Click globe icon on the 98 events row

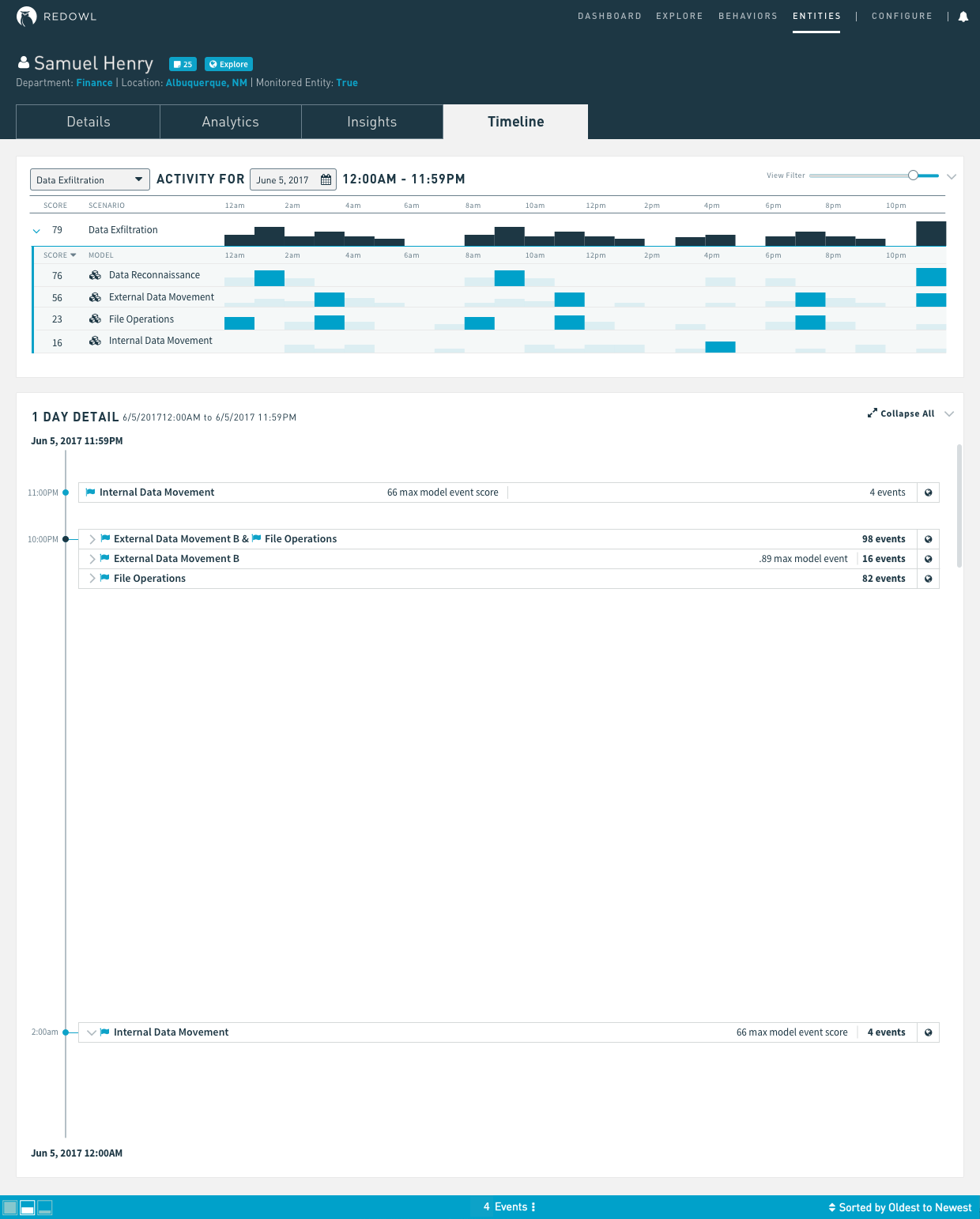point(928,539)
